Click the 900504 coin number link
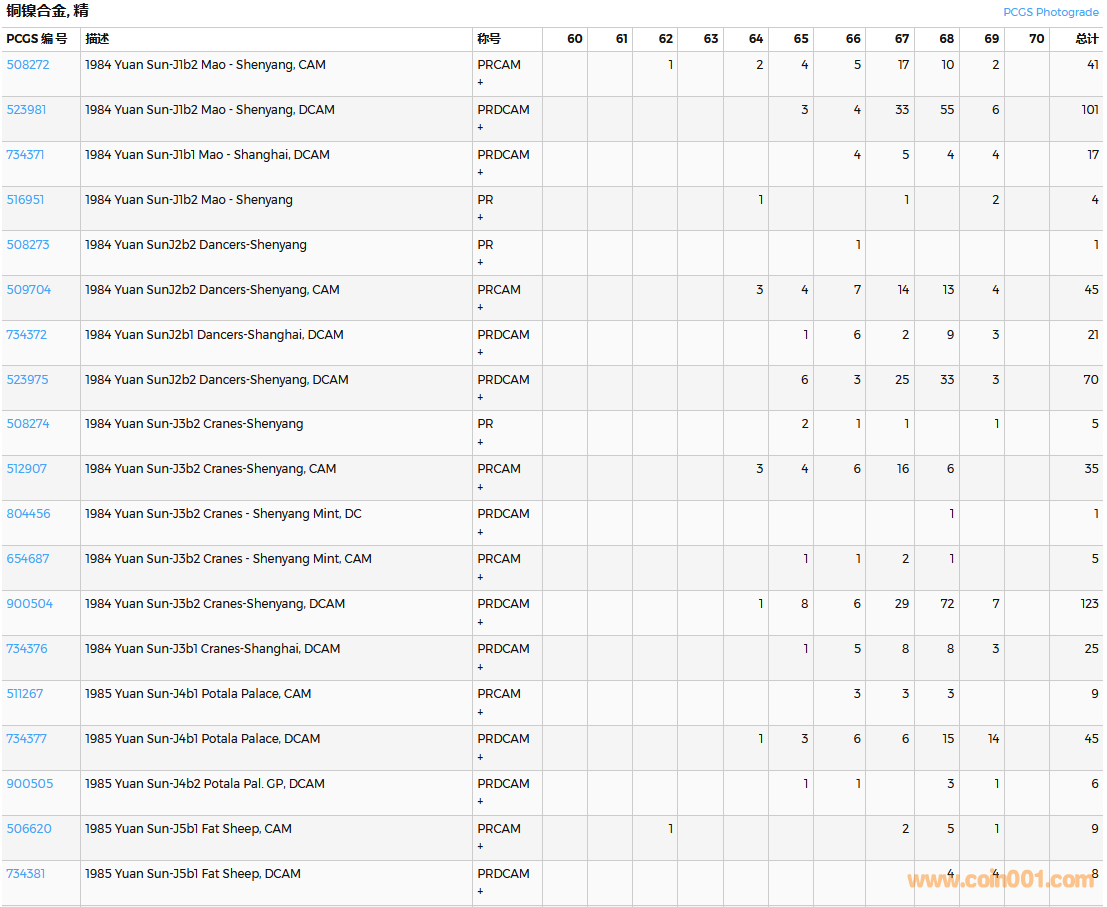 (30, 604)
